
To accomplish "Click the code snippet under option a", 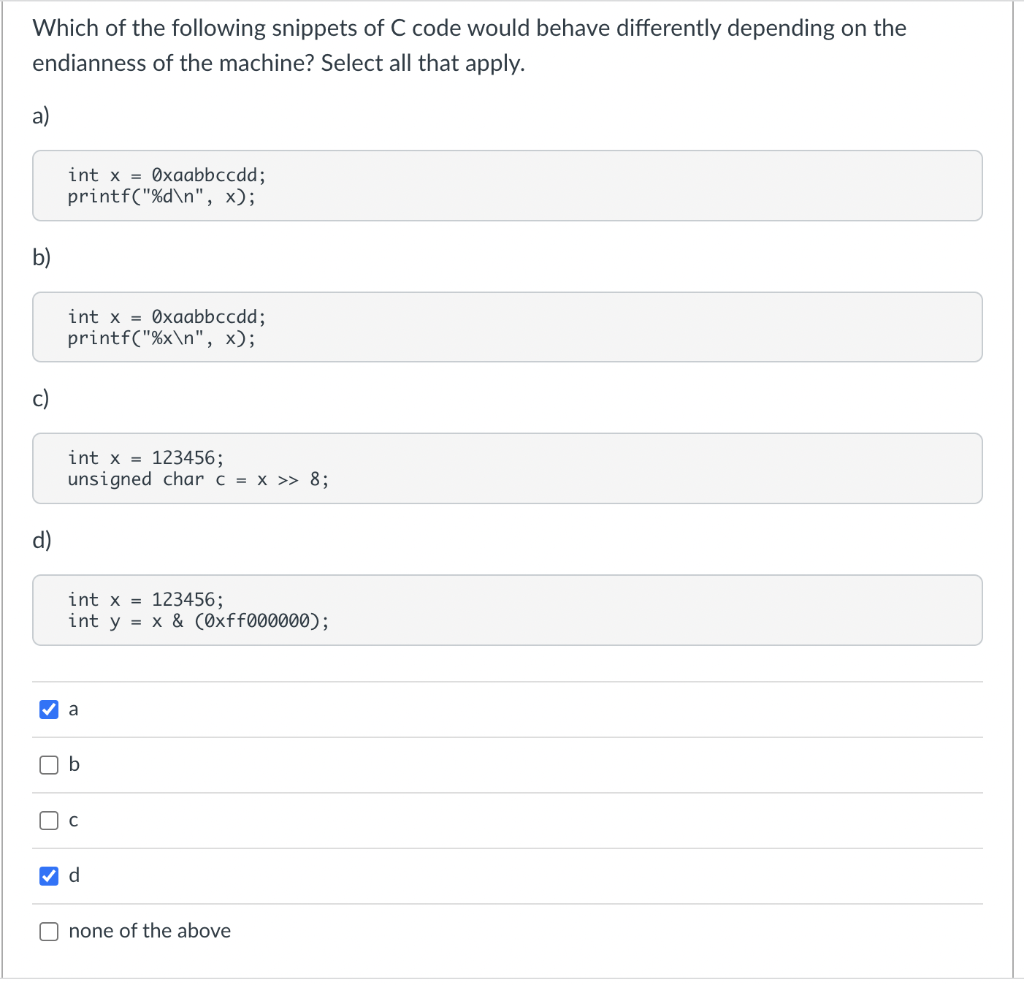I will click(x=507, y=185).
